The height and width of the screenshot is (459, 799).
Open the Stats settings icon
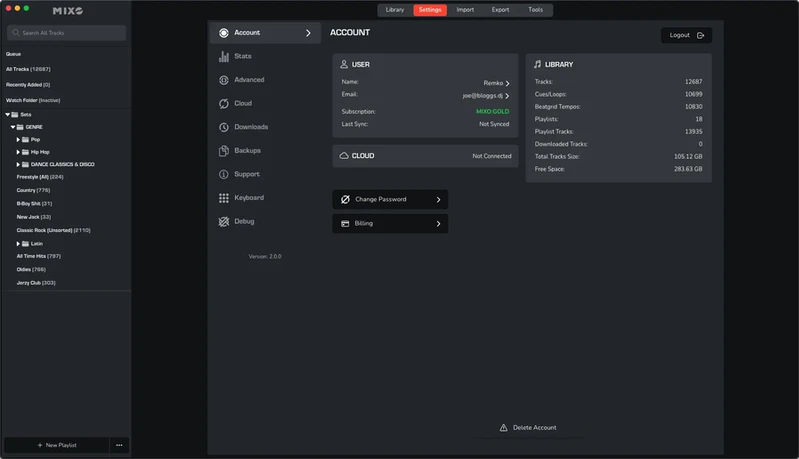224,57
